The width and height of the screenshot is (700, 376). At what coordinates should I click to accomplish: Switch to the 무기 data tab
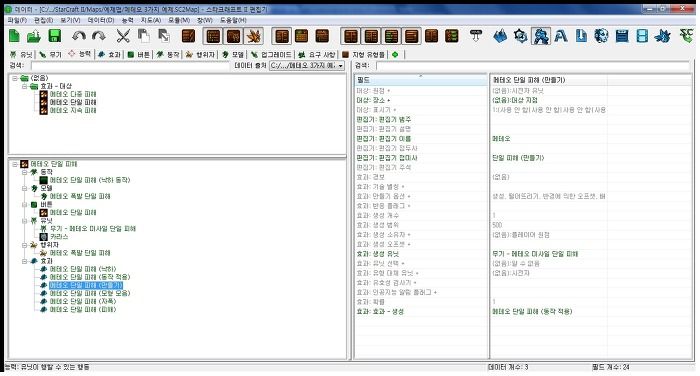pyautogui.click(x=50, y=54)
